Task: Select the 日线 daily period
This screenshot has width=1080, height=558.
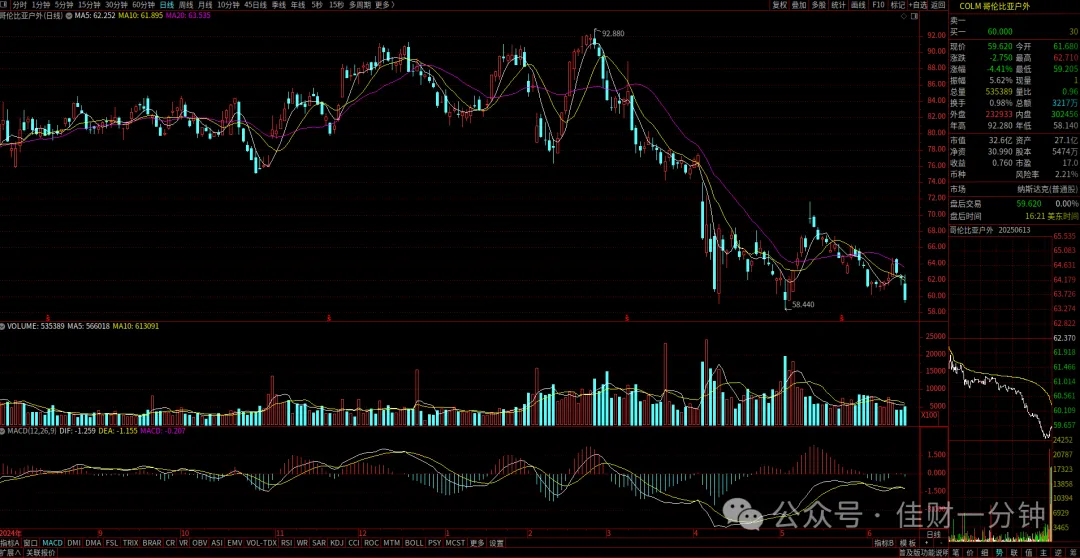Action: (x=167, y=4)
